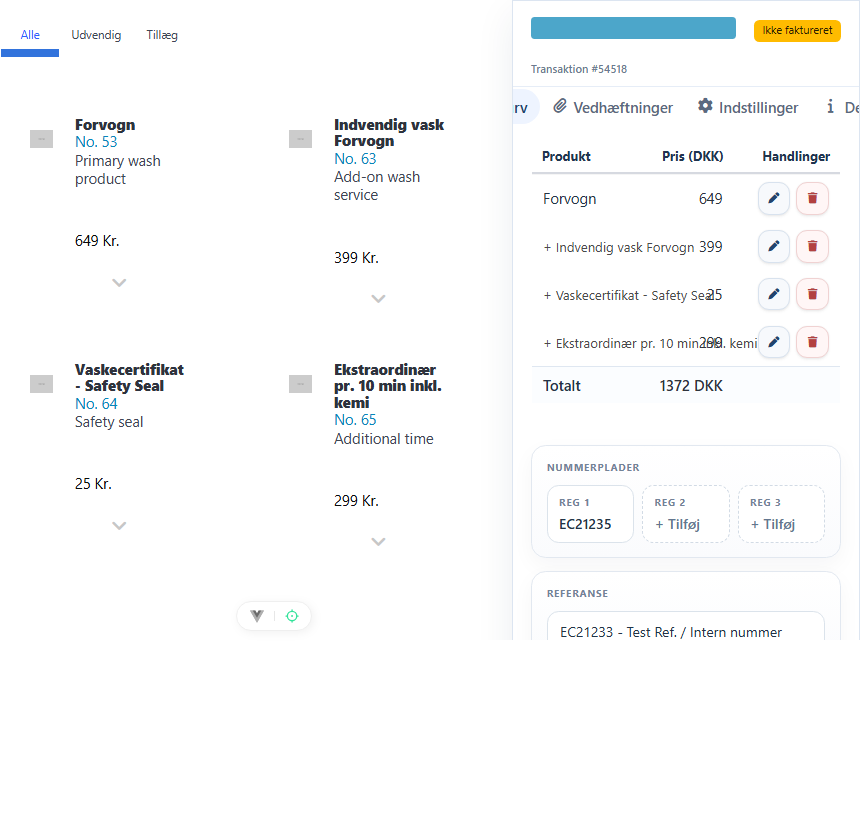Click the Ekstraordinær pr. 10 min card title
This screenshot has height=840, width=860.
pyautogui.click(x=388, y=386)
